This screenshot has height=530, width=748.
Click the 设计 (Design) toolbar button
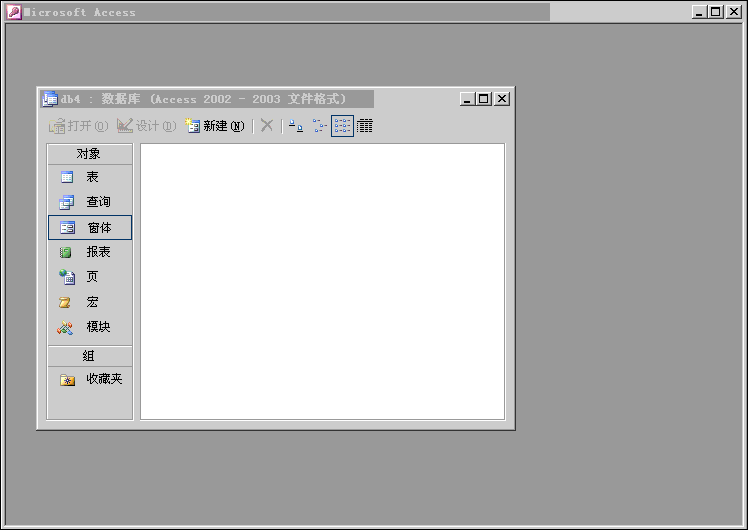click(x=146, y=126)
